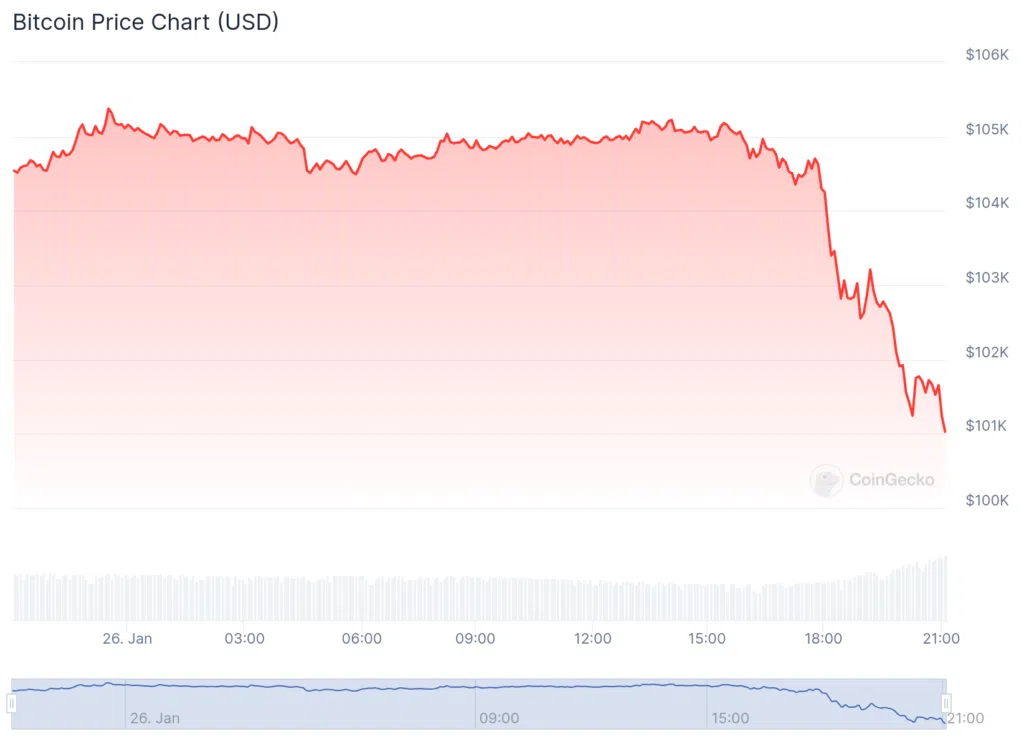
Task: Click the $104K y-axis label
Action: (987, 203)
